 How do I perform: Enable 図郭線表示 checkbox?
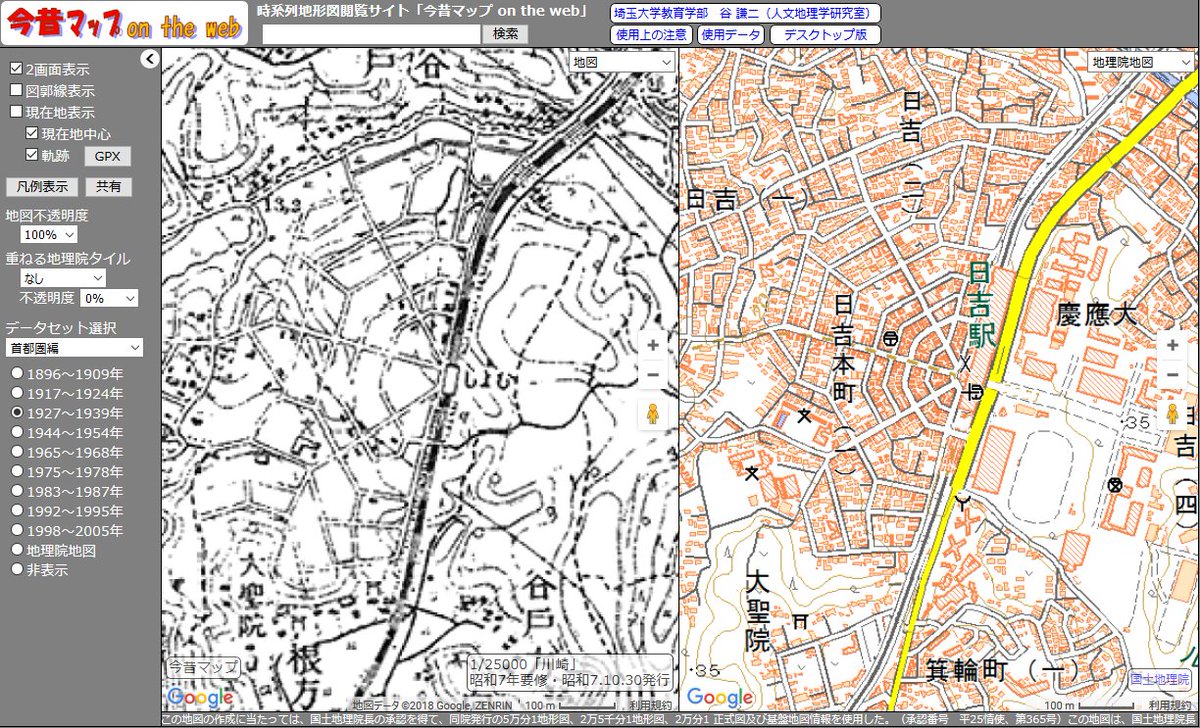(16, 90)
